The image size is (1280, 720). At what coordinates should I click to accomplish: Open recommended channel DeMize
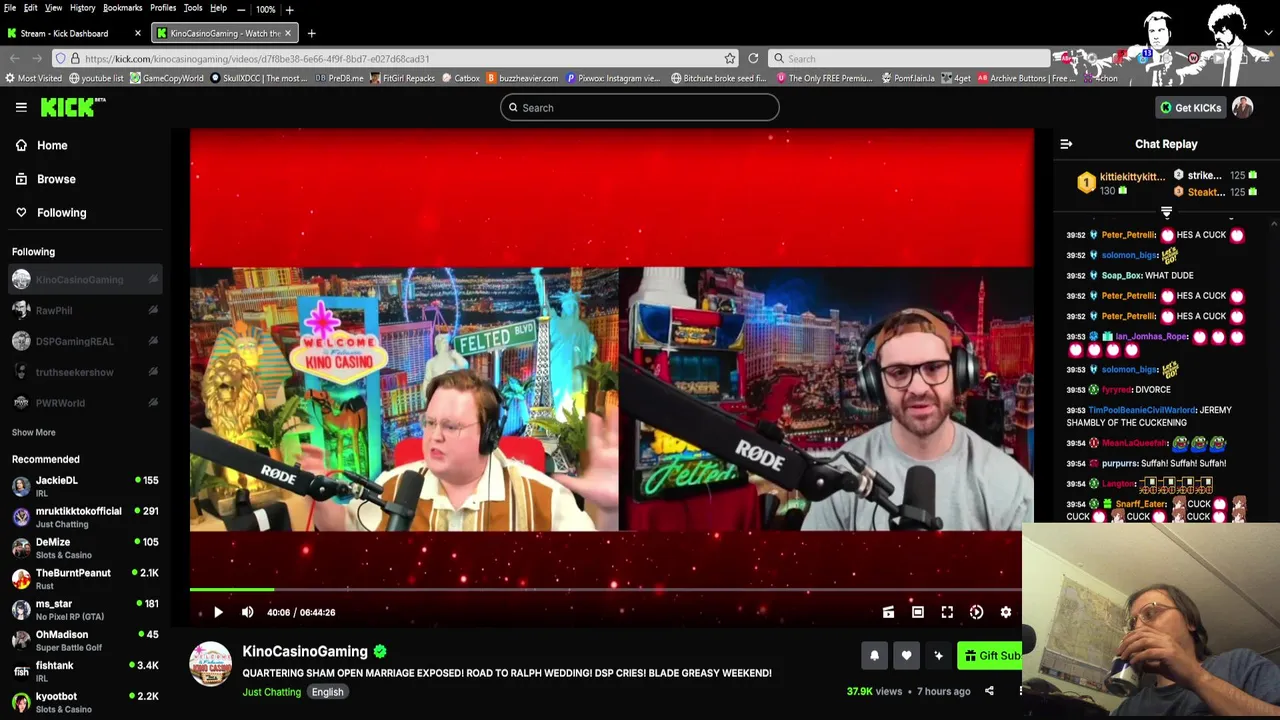84,548
